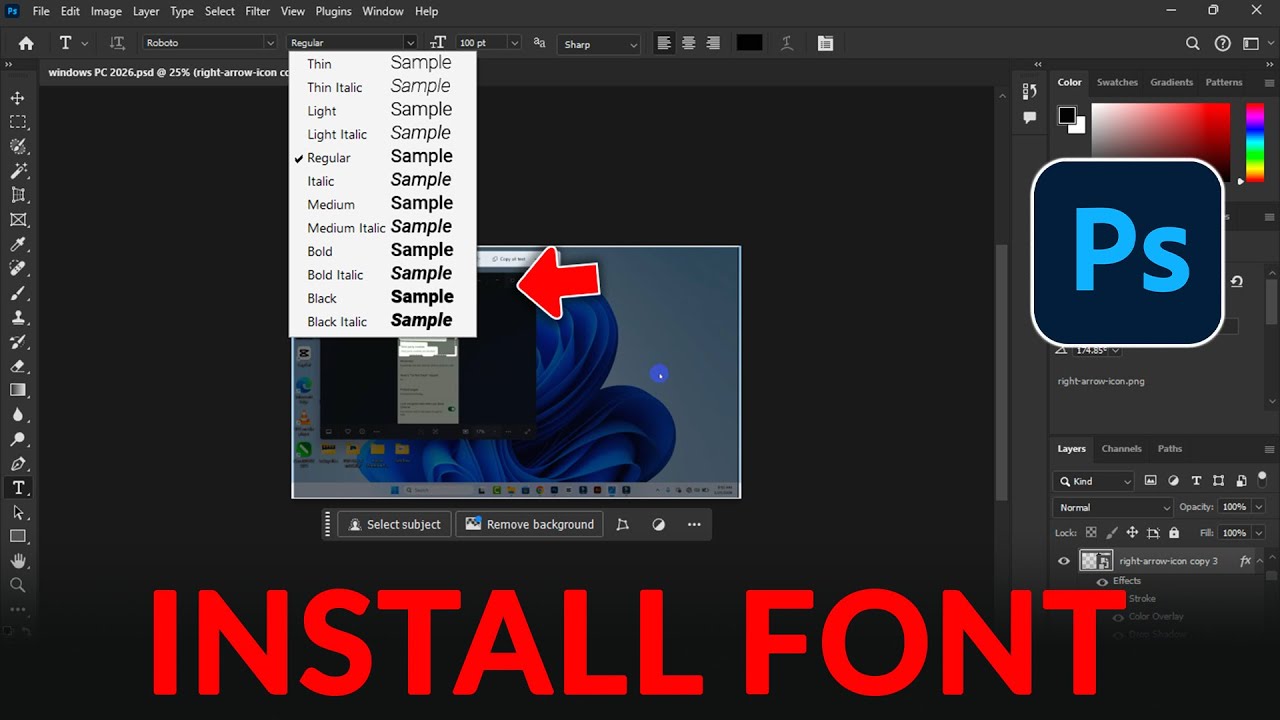Open the Help icon
The width and height of the screenshot is (1280, 720).
(1222, 43)
